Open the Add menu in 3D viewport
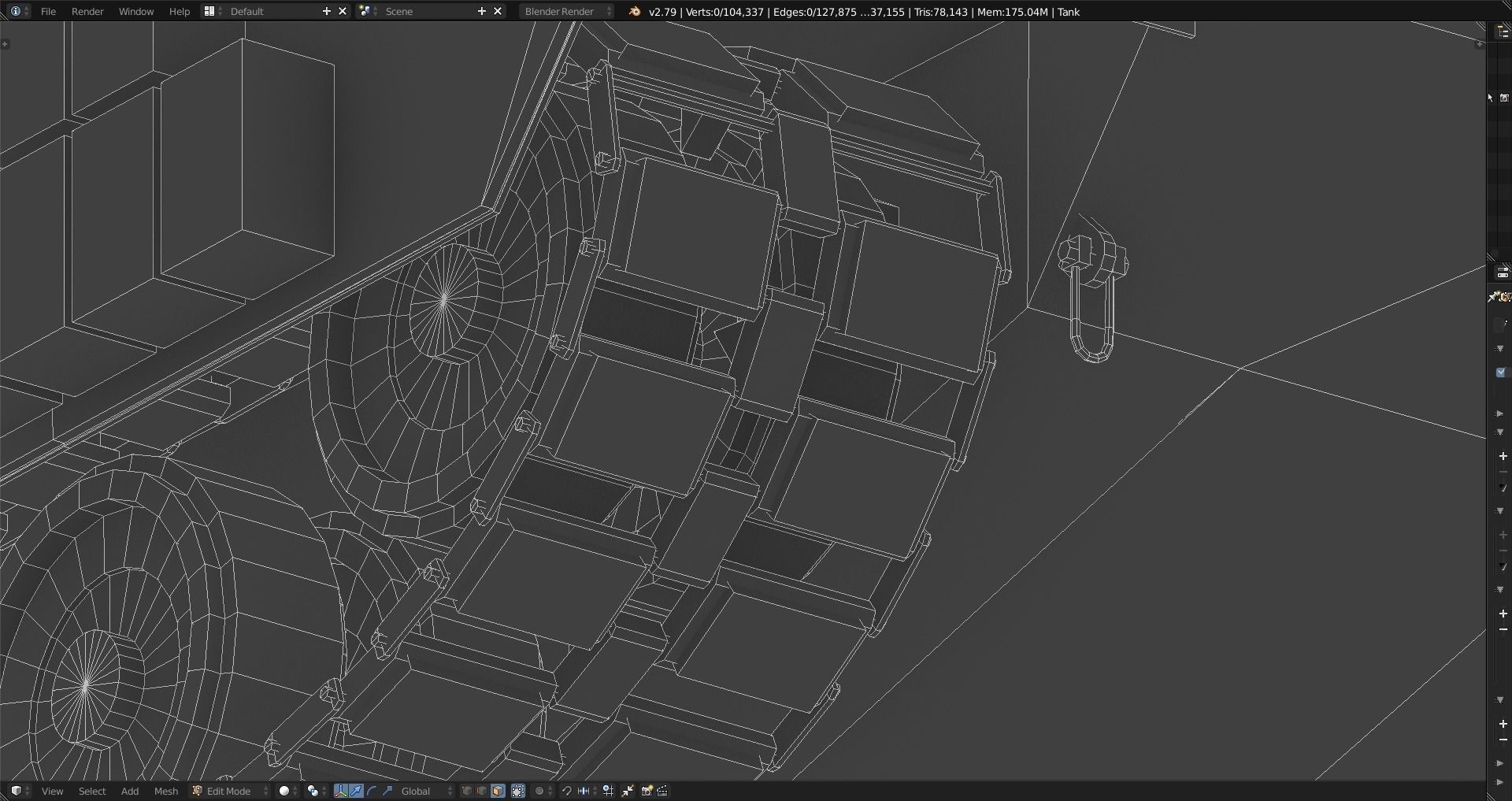 tap(130, 791)
